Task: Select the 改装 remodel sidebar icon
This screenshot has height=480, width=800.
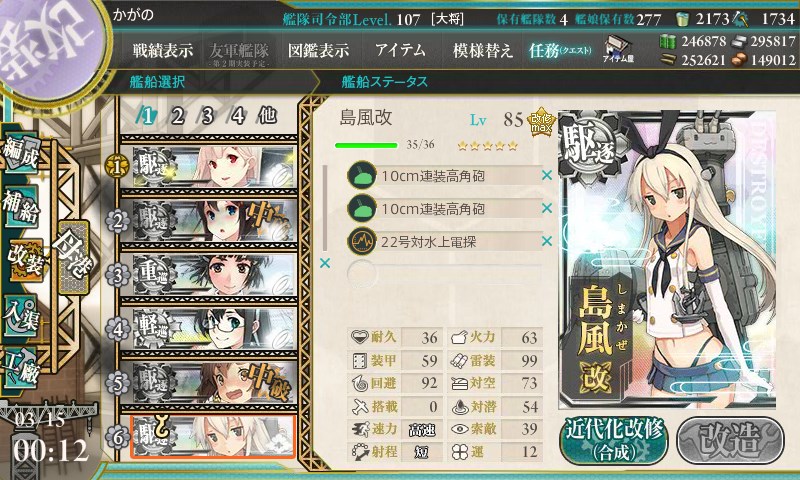Action: pos(23,260)
